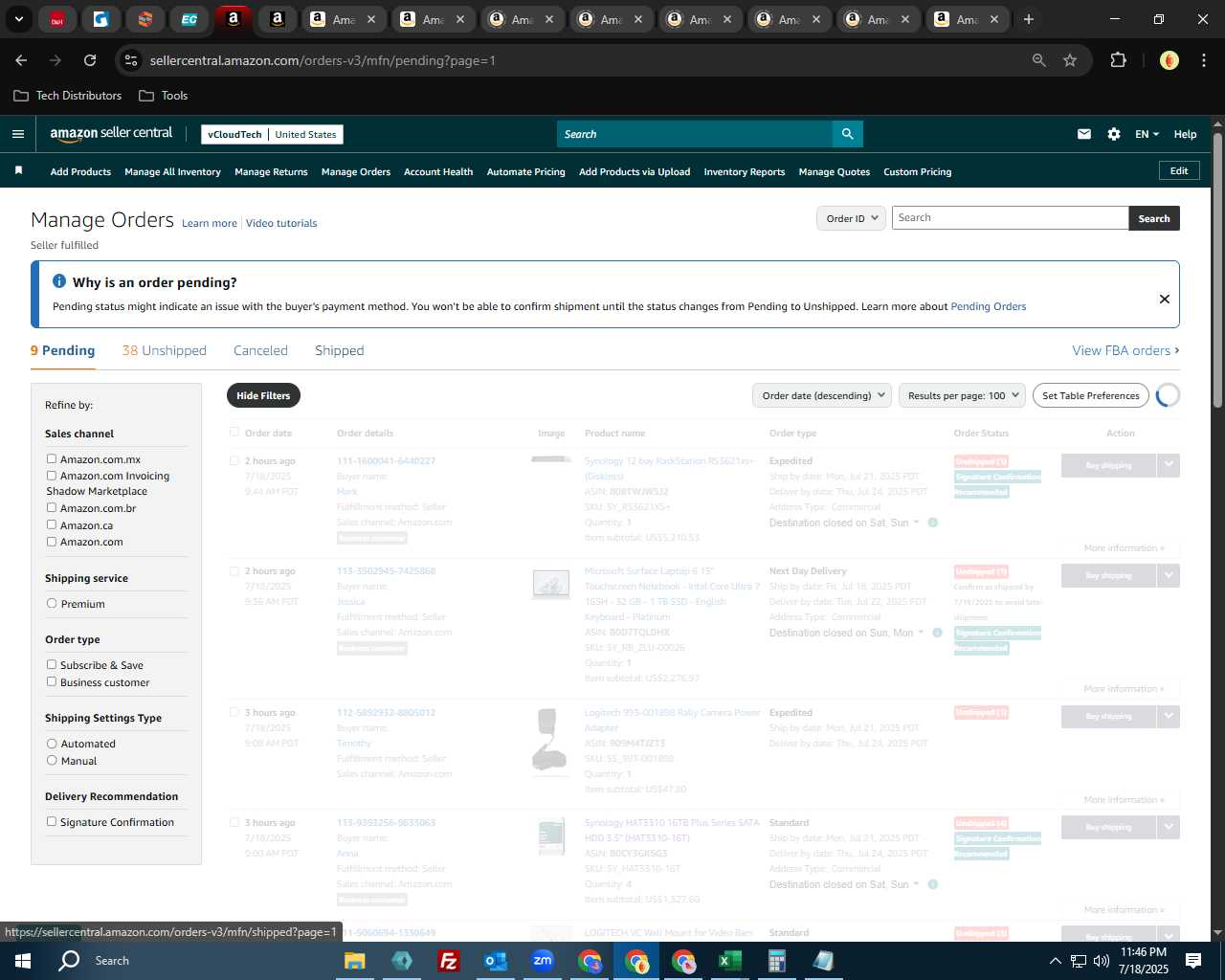This screenshot has width=1225, height=980.
Task: Click the Hide Filters button
Action: (263, 395)
